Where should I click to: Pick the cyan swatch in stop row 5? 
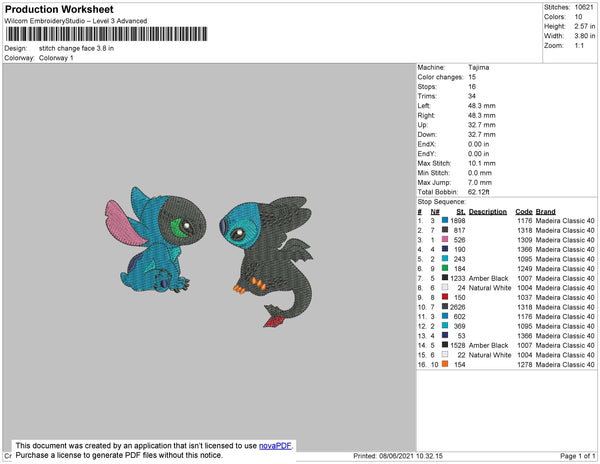click(445, 258)
